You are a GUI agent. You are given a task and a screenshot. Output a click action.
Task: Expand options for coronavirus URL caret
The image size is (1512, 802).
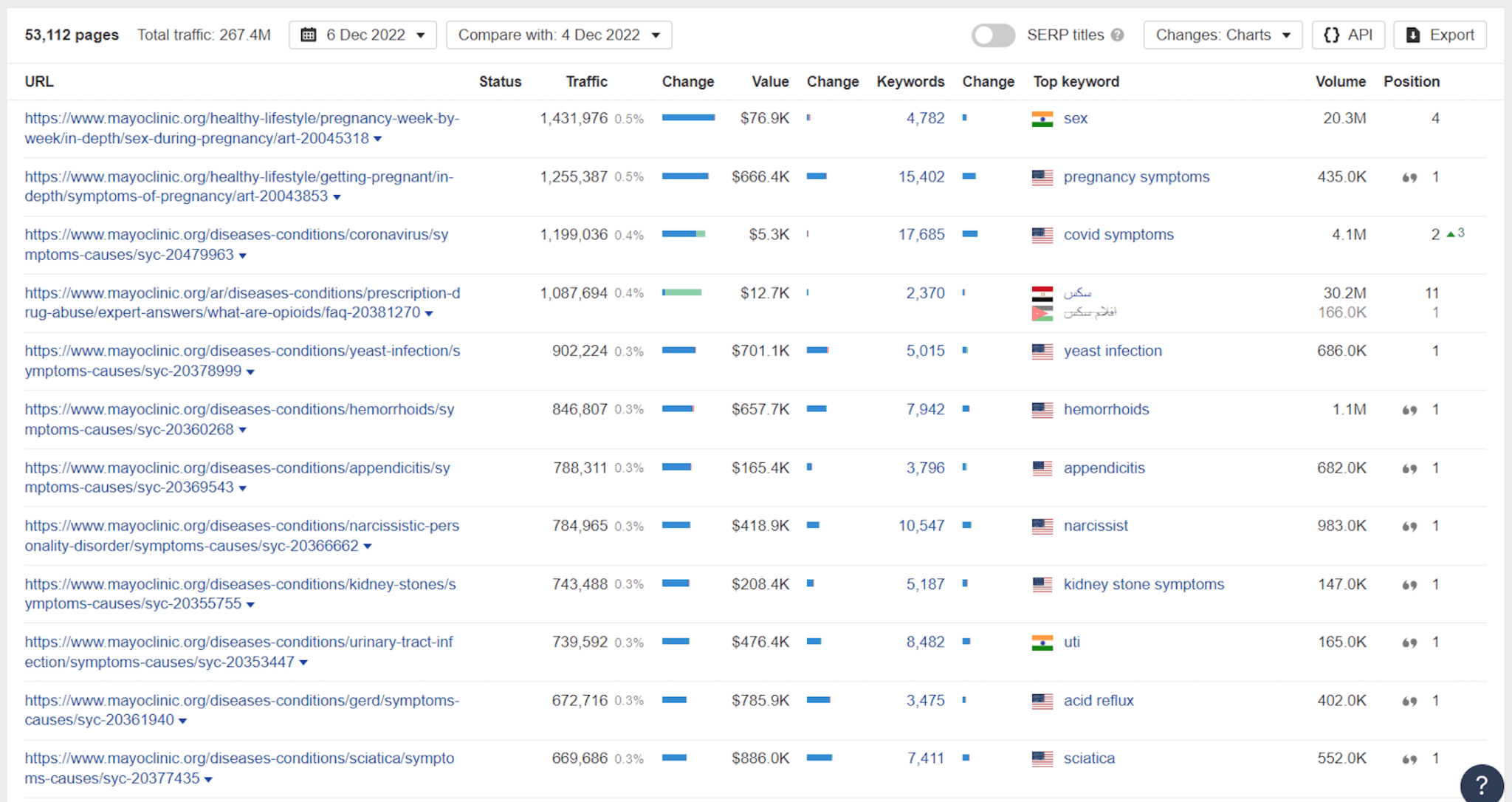[x=243, y=256]
